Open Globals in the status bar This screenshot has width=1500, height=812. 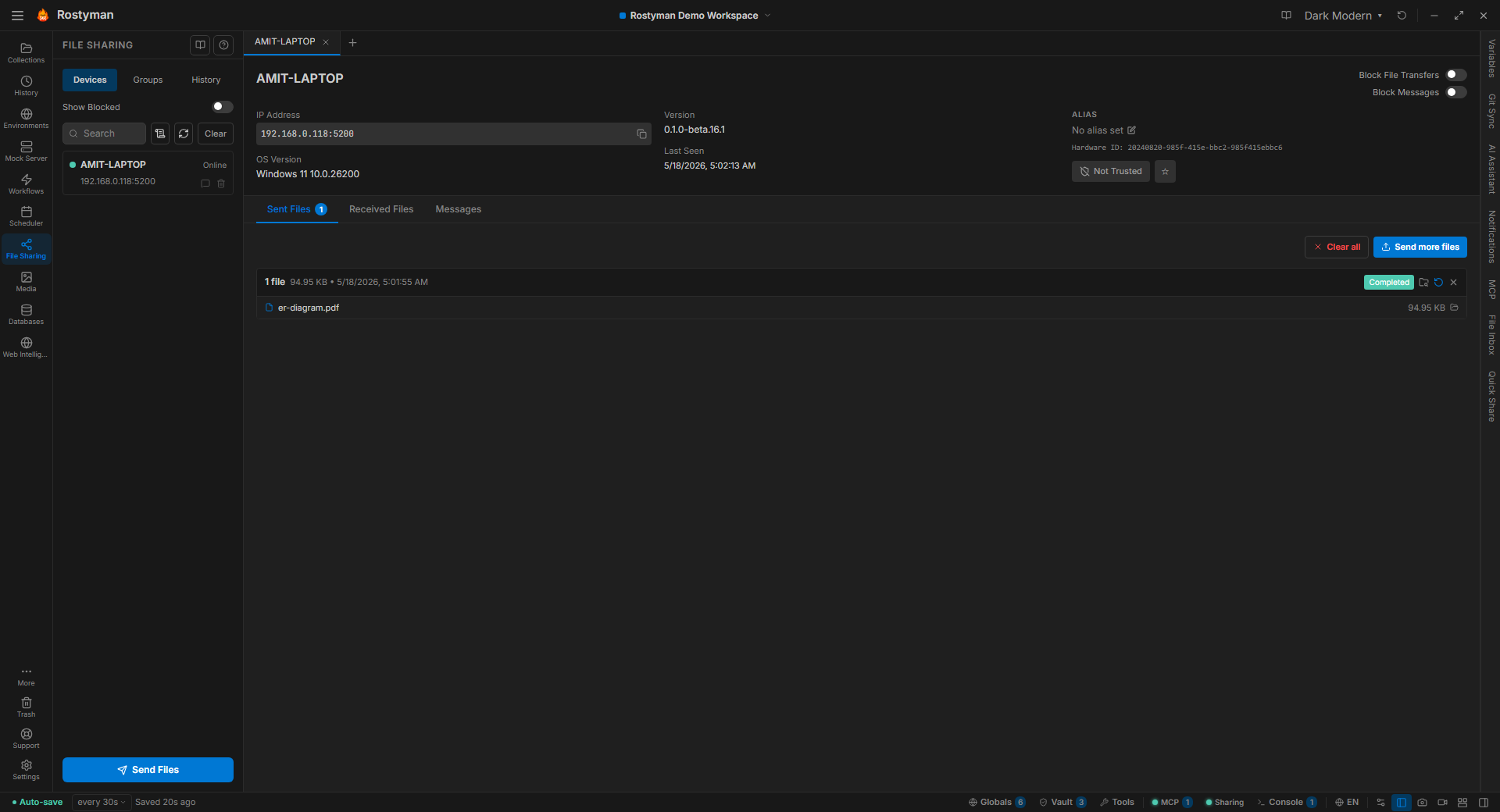coord(997,802)
